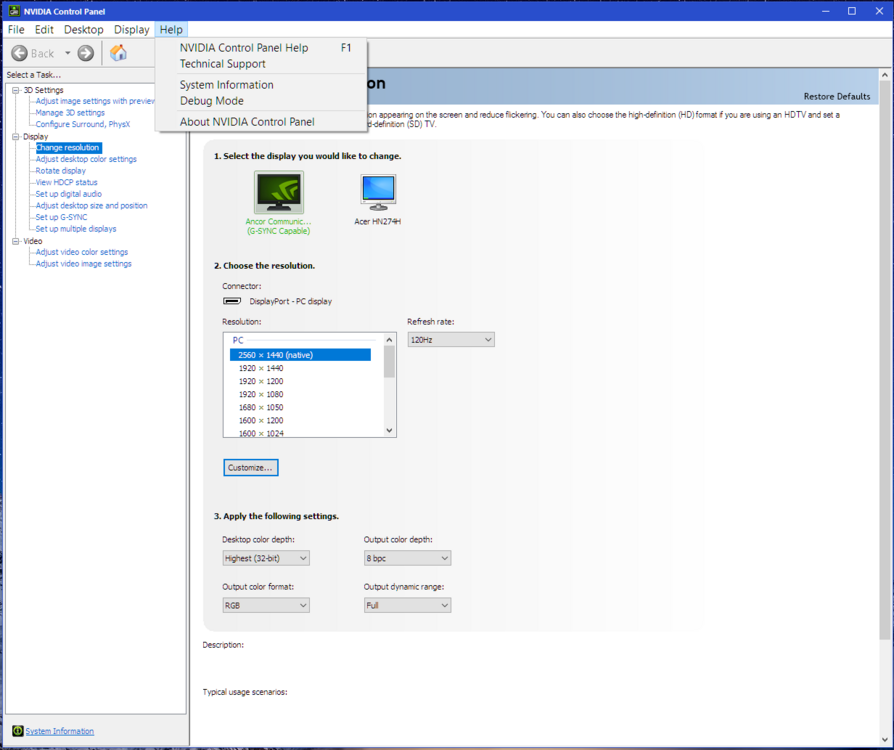Choose Debug Mode from Help menu
Viewport: 894px width, 750px height.
(262, 100)
